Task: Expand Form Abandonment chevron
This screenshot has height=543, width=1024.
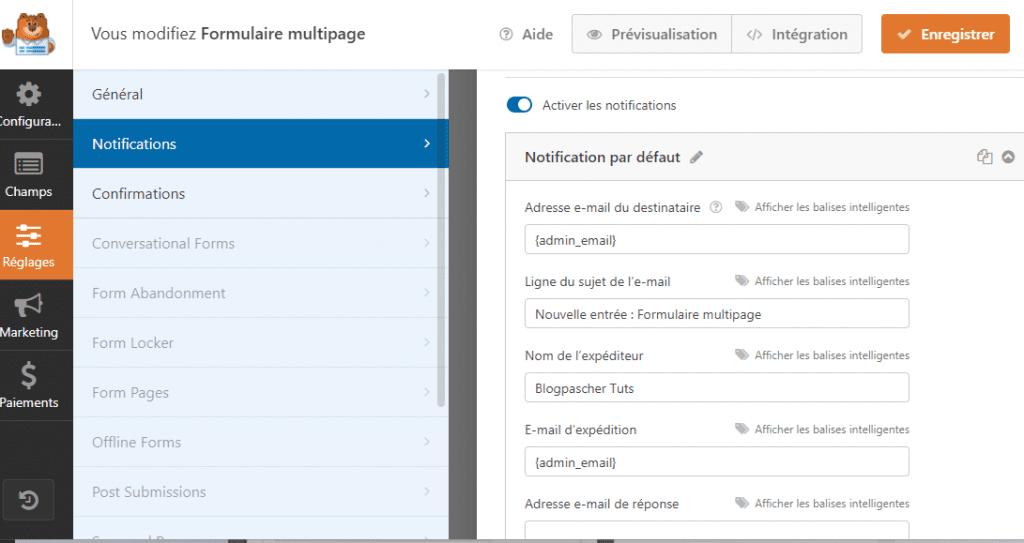Action: point(426,292)
